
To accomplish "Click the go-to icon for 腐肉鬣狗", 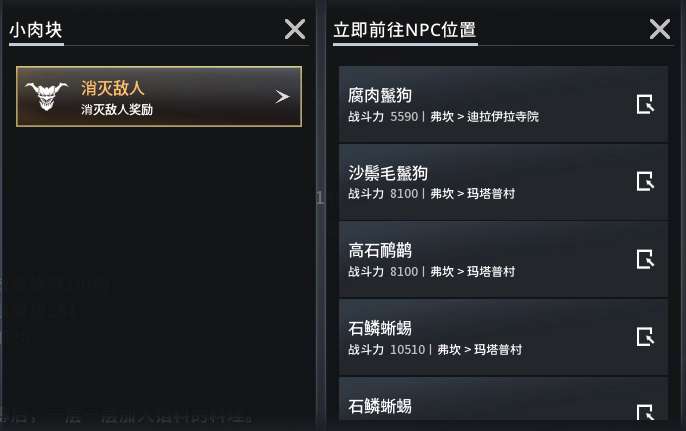I will (645, 104).
